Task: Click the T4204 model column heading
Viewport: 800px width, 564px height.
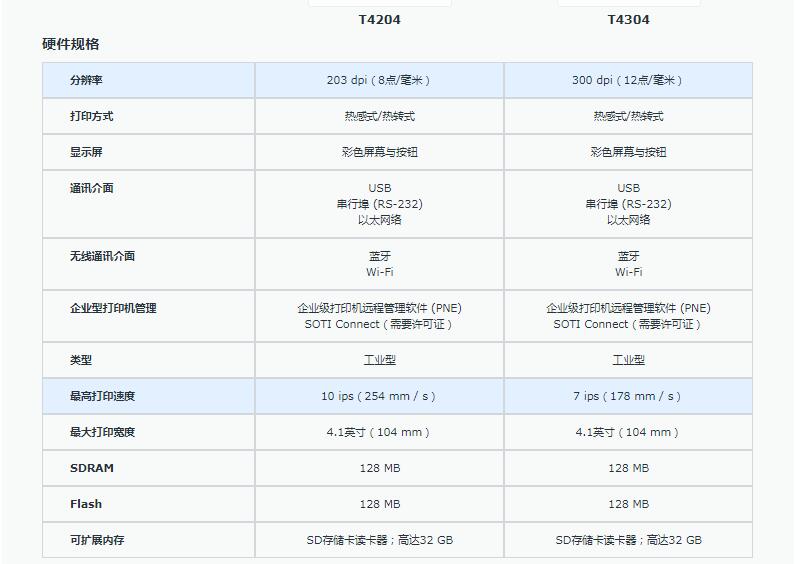Action: pyautogui.click(x=380, y=20)
